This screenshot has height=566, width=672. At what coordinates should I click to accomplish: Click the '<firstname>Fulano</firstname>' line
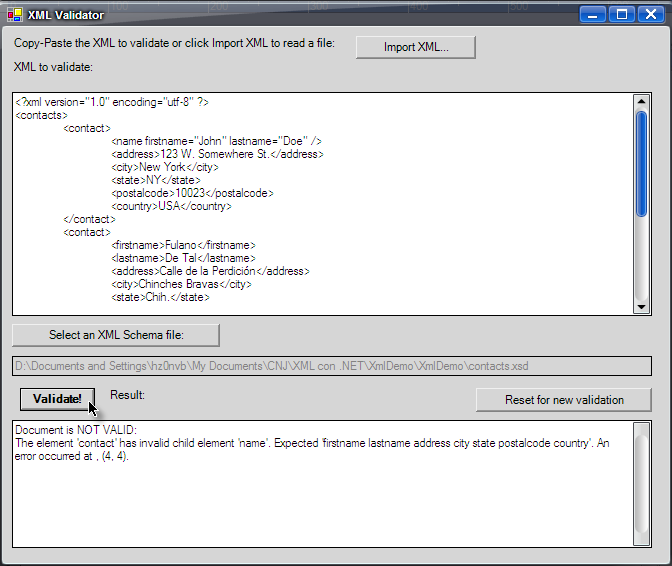183,245
